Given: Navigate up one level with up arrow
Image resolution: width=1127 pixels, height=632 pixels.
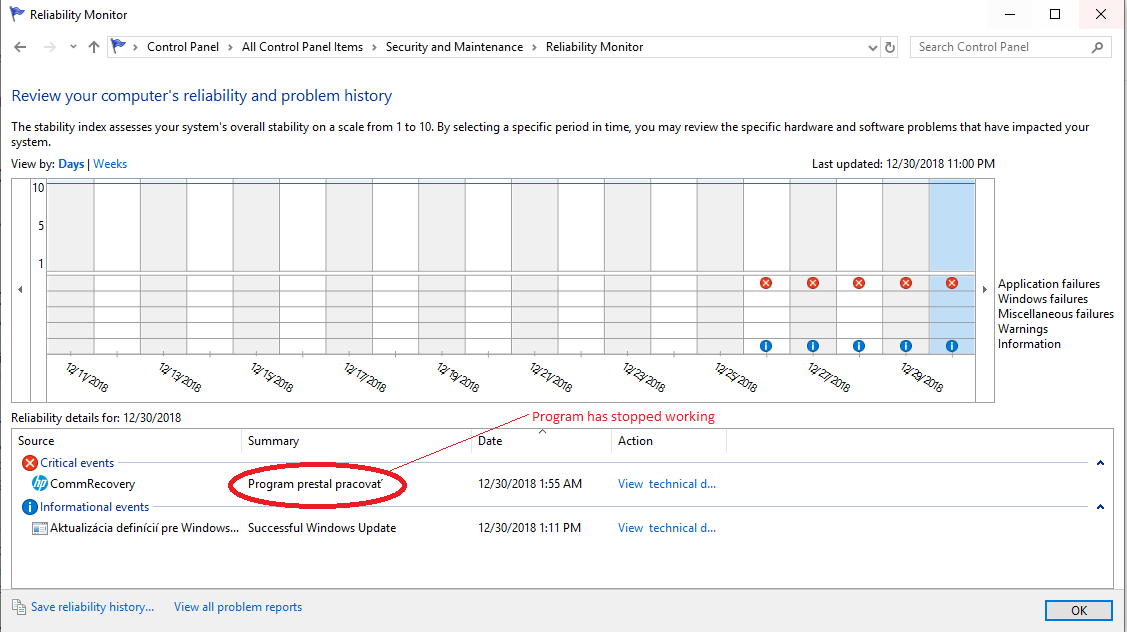Looking at the screenshot, I should [94, 47].
